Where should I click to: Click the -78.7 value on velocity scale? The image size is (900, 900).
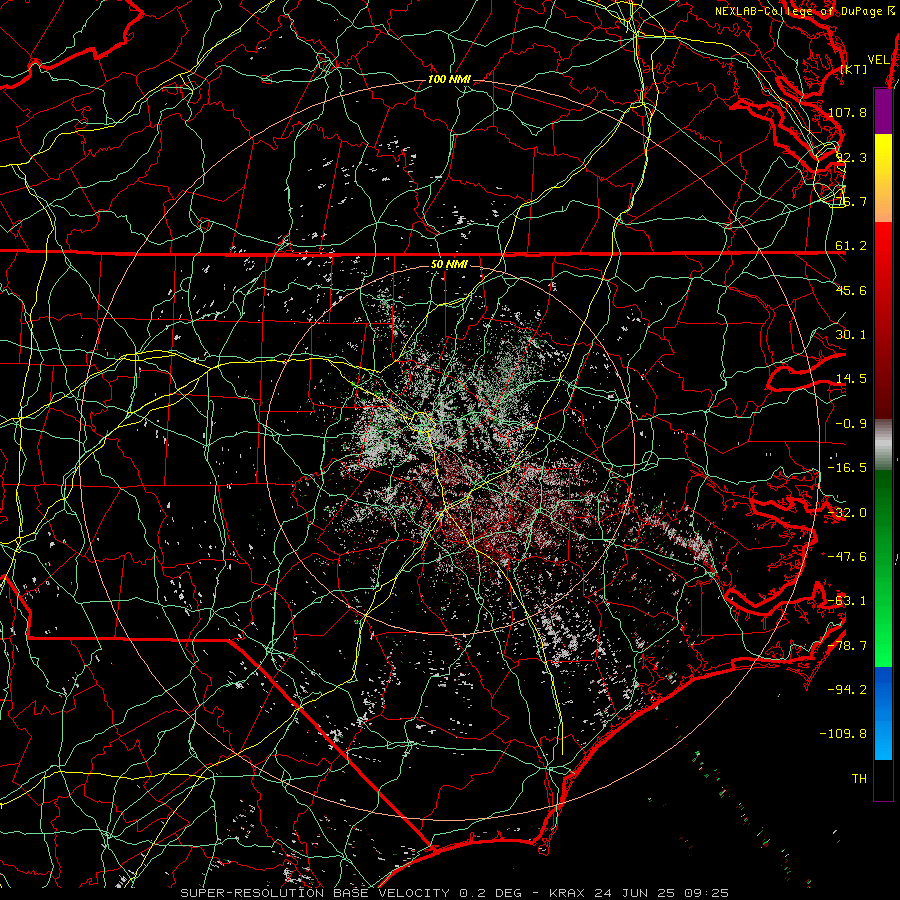(847, 646)
